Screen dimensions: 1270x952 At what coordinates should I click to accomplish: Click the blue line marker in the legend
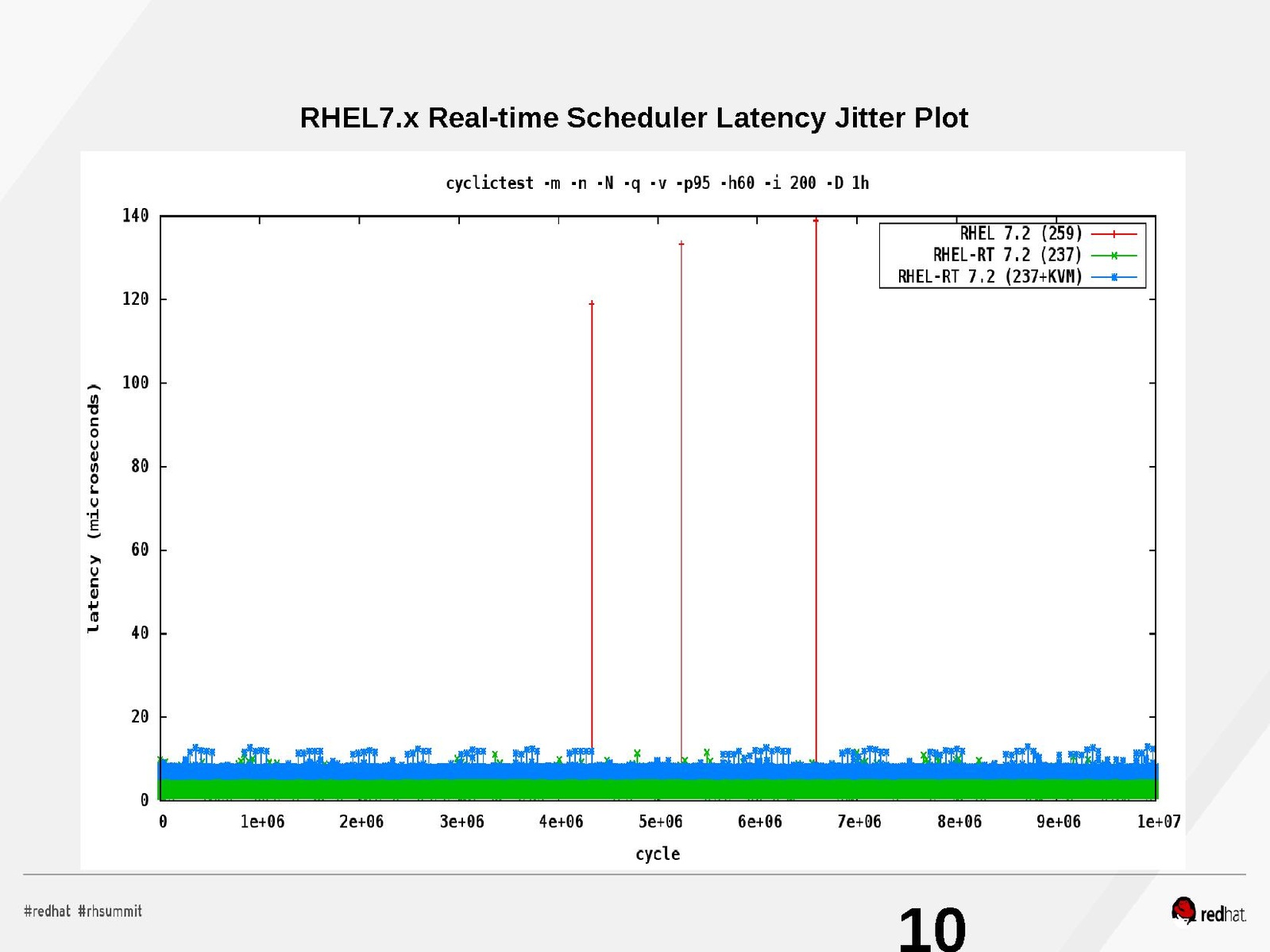point(1114,277)
